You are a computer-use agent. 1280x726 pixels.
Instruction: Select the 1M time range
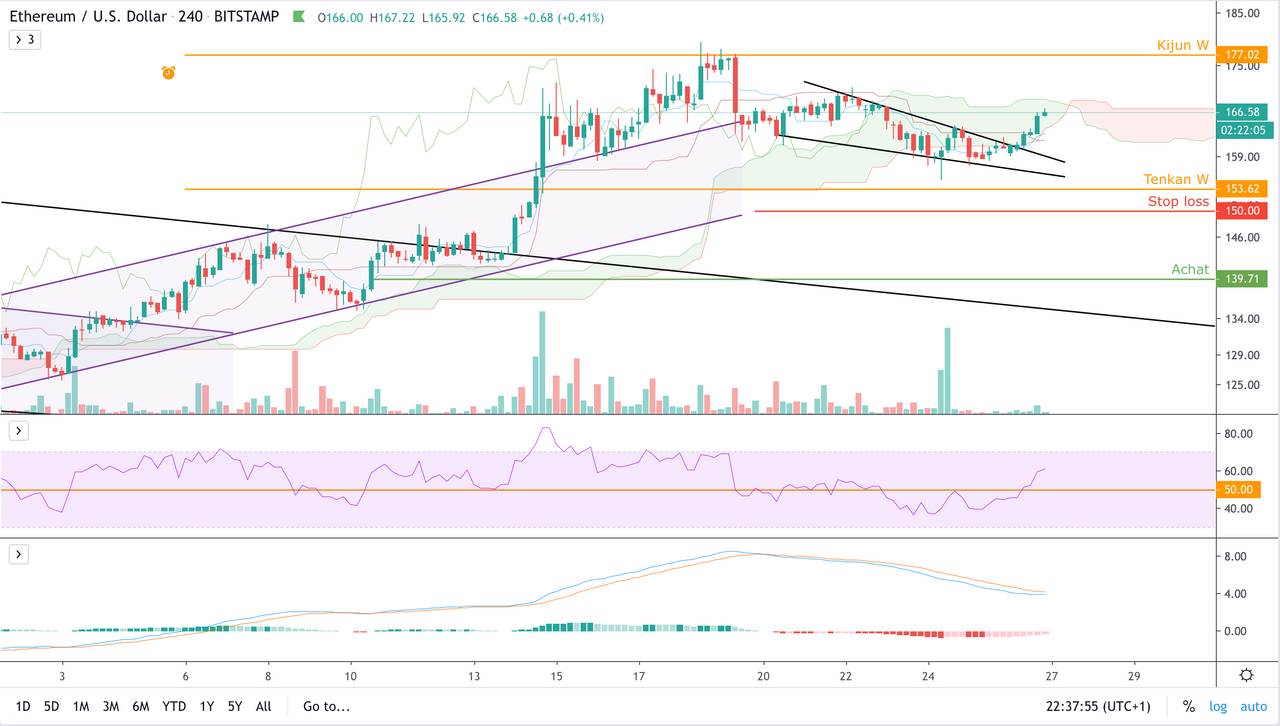click(x=81, y=706)
